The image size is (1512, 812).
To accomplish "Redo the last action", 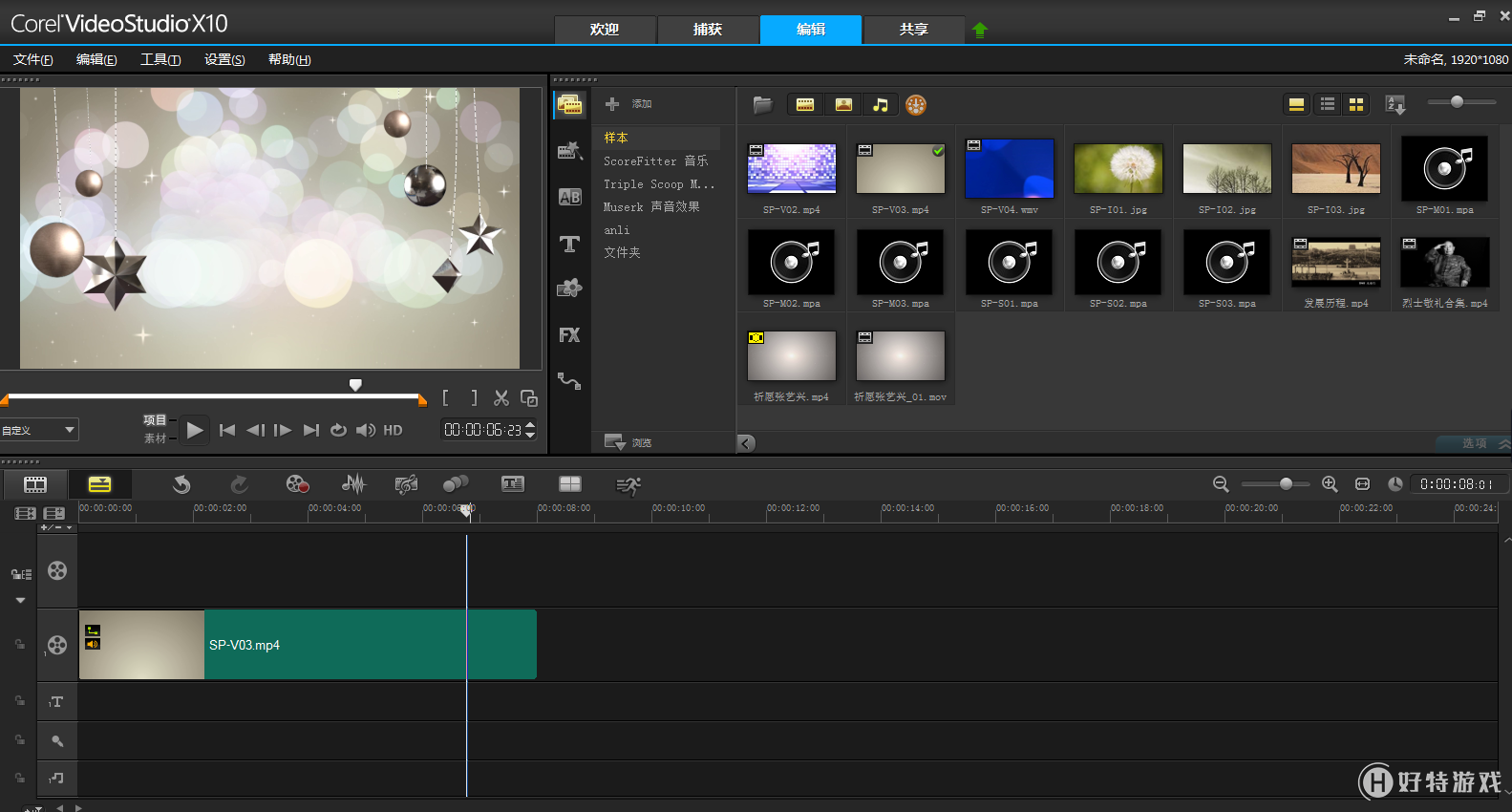I will [x=239, y=484].
